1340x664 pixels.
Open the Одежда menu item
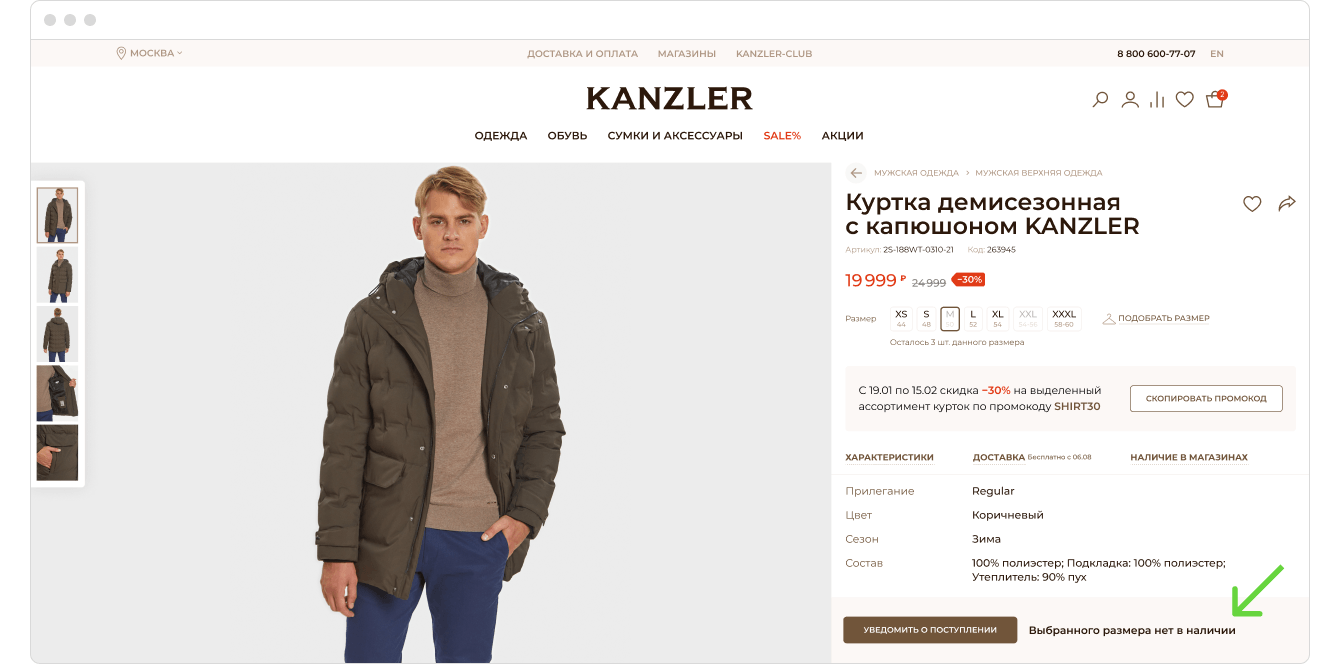[x=501, y=136]
